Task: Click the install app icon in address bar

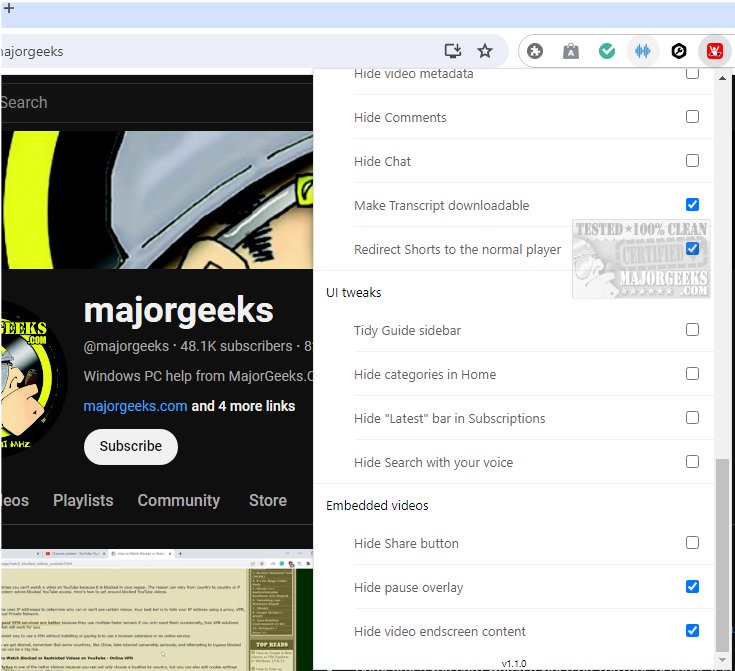Action: point(453,51)
